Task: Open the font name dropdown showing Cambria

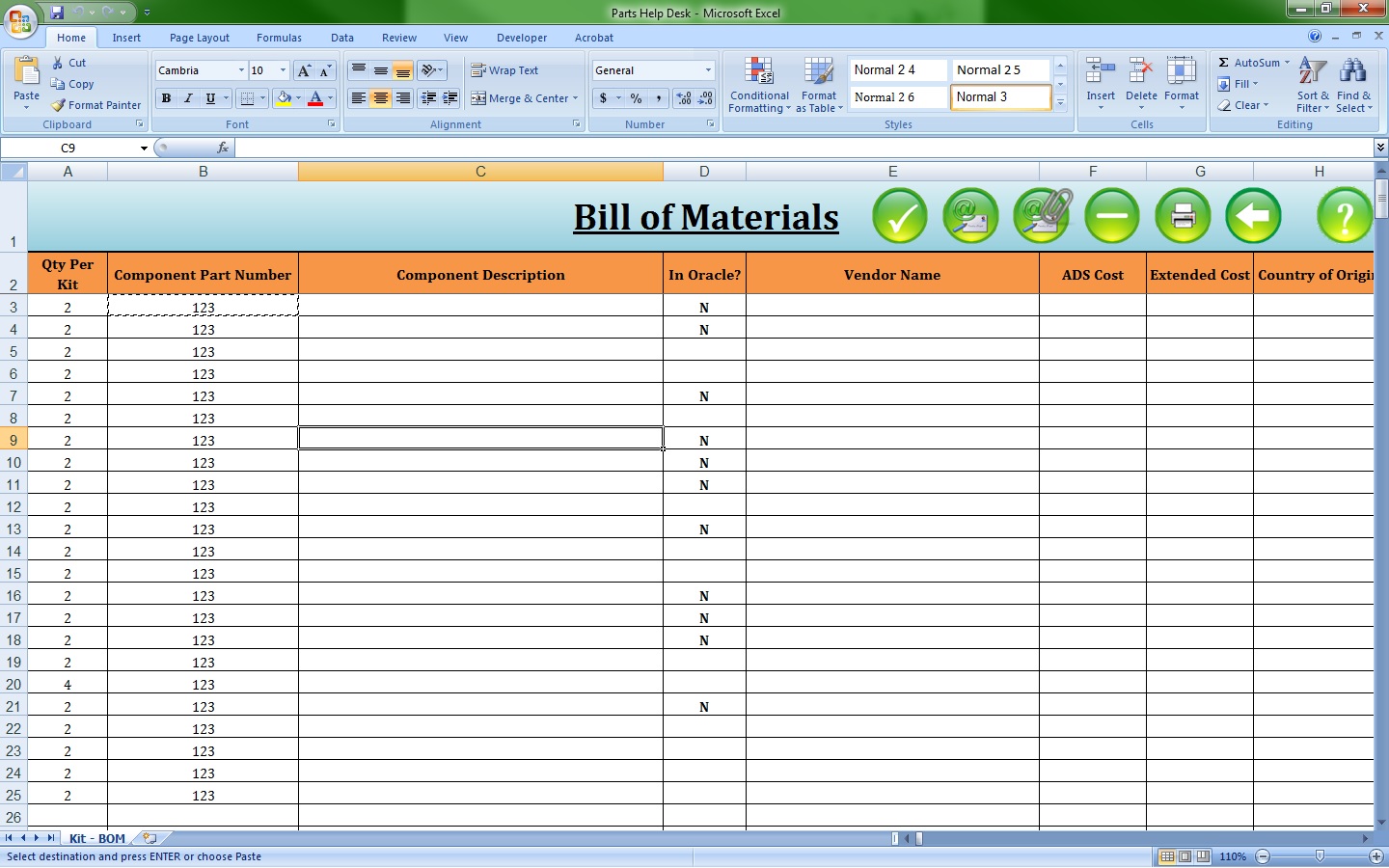Action: click(x=241, y=70)
